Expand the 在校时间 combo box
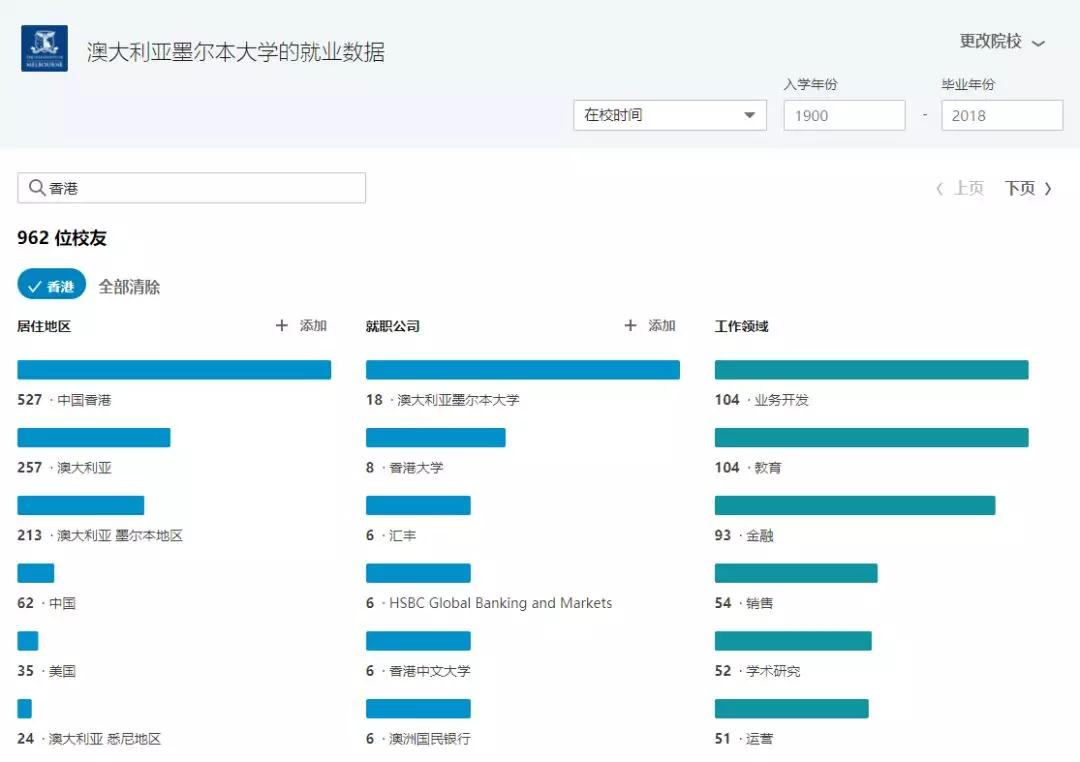 coord(669,115)
